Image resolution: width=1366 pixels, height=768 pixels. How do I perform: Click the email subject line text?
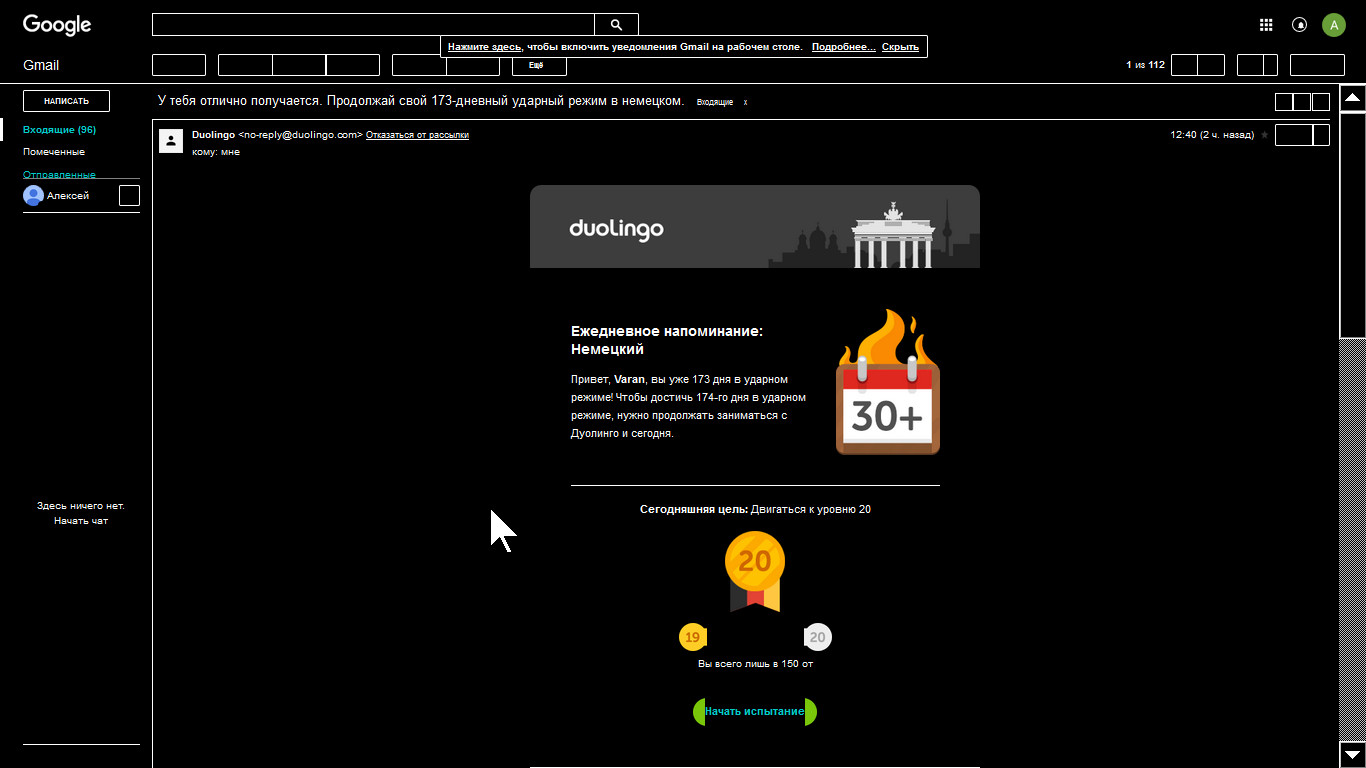pos(421,101)
